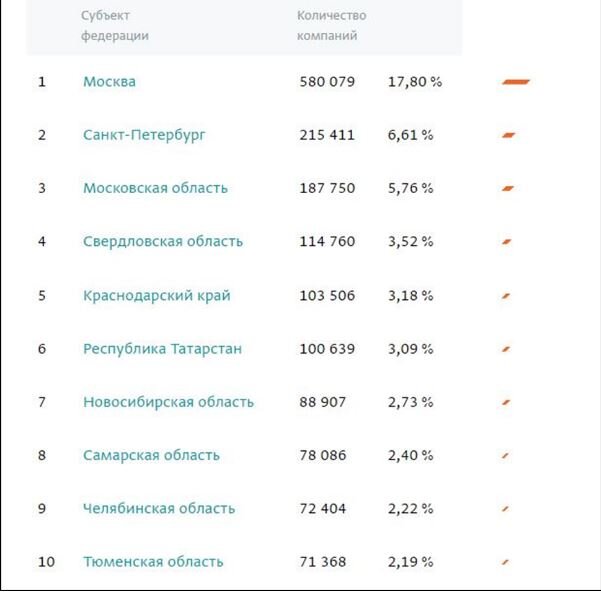Click the Субъект федерации column header
This screenshot has height=593, width=601.
(x=115, y=26)
